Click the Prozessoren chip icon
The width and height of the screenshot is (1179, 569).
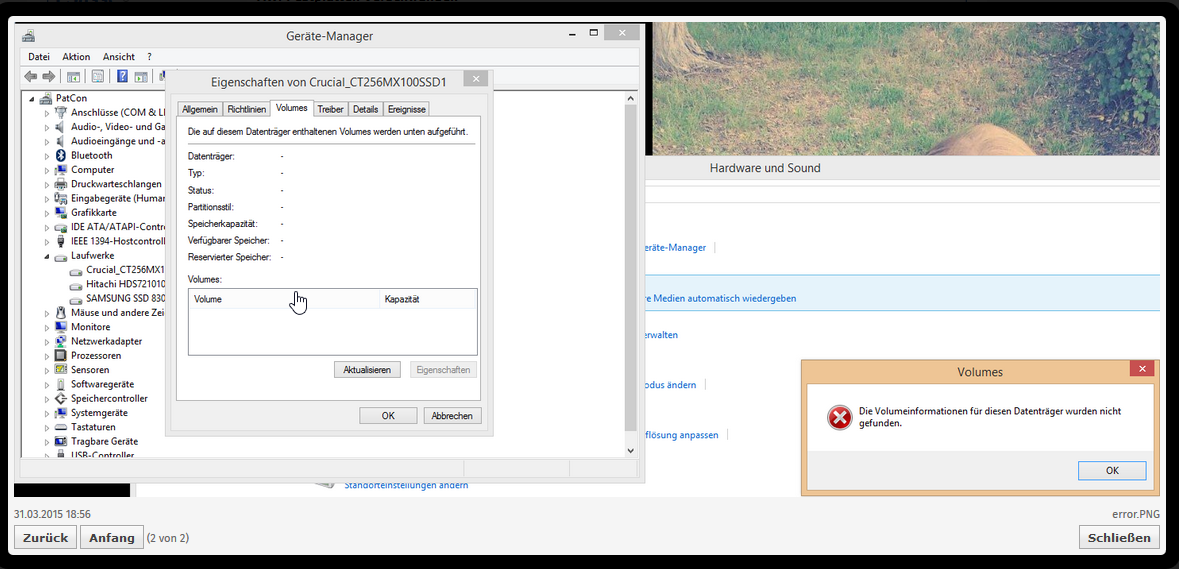62,356
